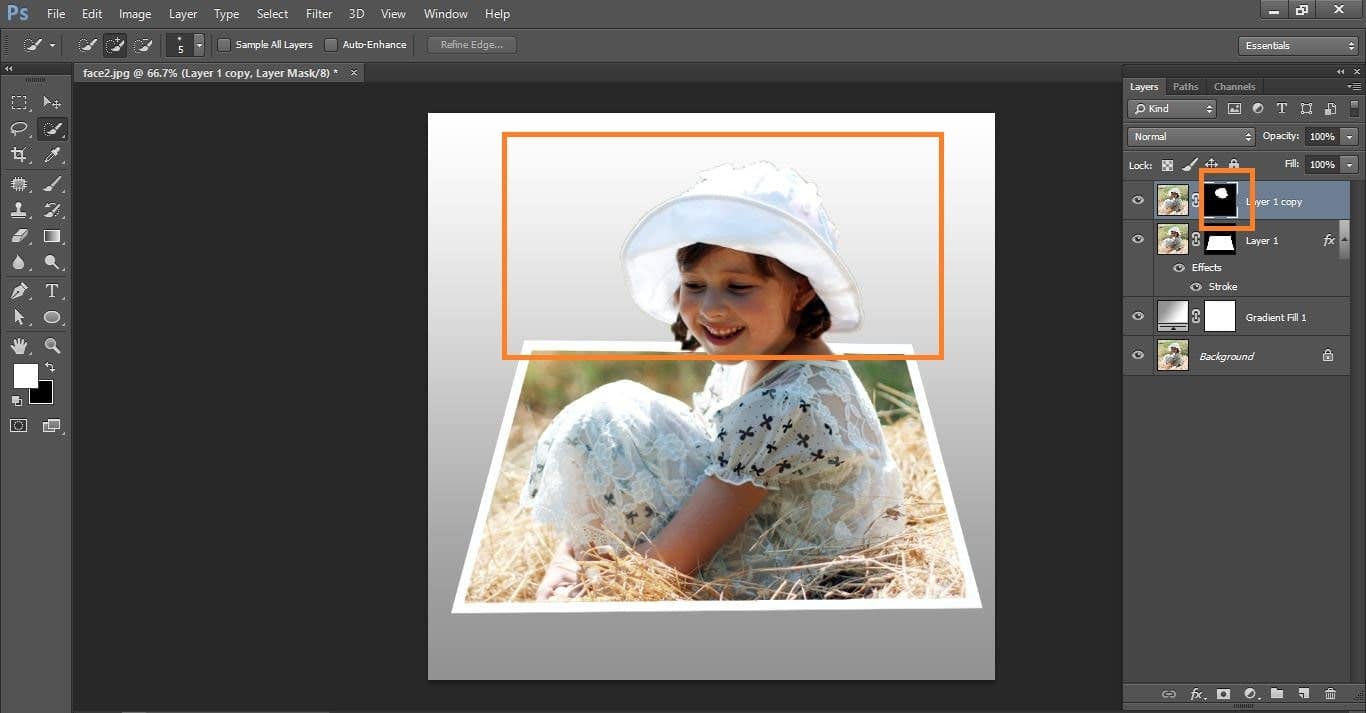The image size is (1366, 713).
Task: Select the Eyedropper tool
Action: pyautogui.click(x=52, y=155)
